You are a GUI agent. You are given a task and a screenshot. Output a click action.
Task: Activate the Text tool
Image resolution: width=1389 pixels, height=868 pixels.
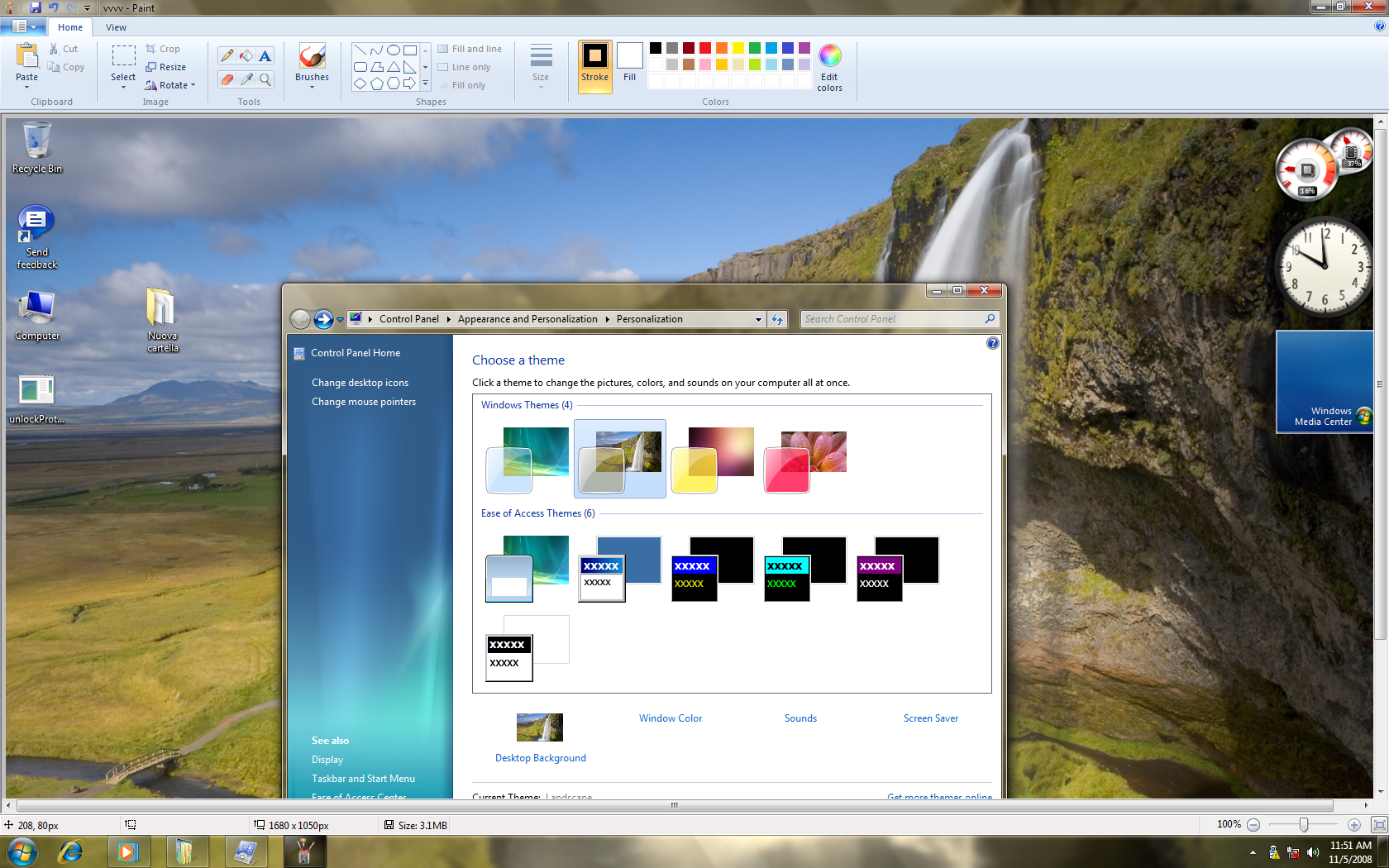(x=265, y=56)
